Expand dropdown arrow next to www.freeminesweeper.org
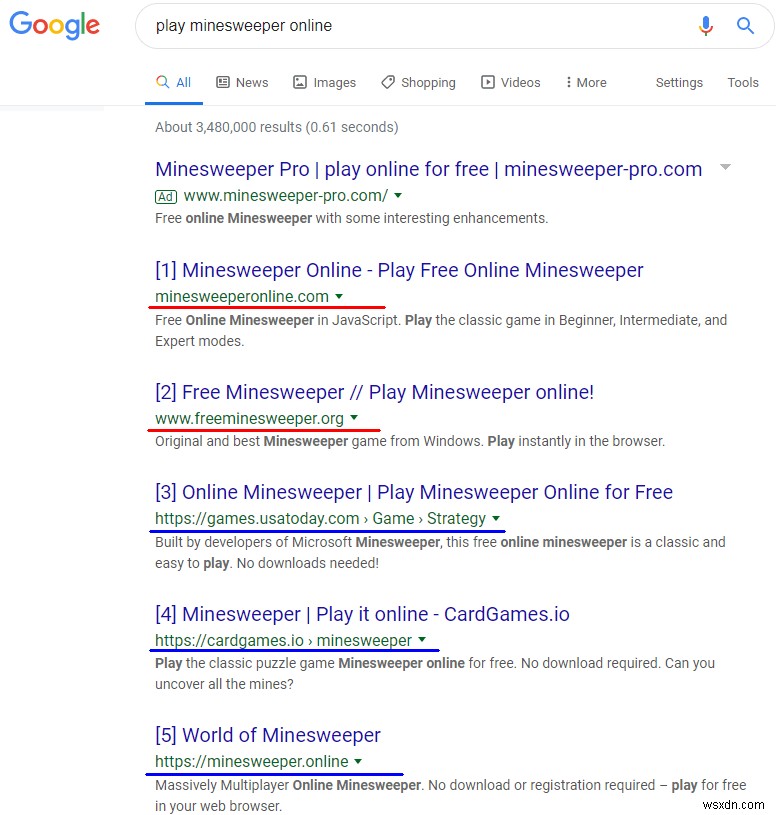 tap(354, 417)
